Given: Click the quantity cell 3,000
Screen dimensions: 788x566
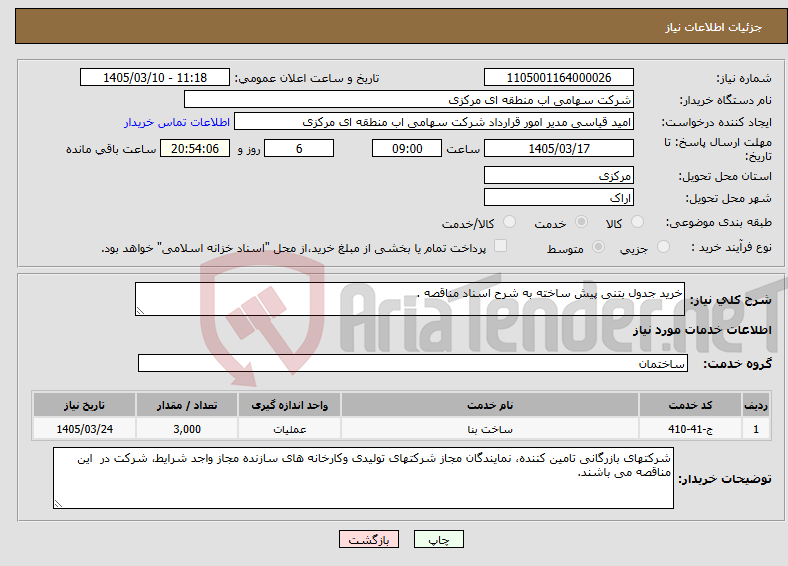Looking at the screenshot, I should (x=187, y=429).
